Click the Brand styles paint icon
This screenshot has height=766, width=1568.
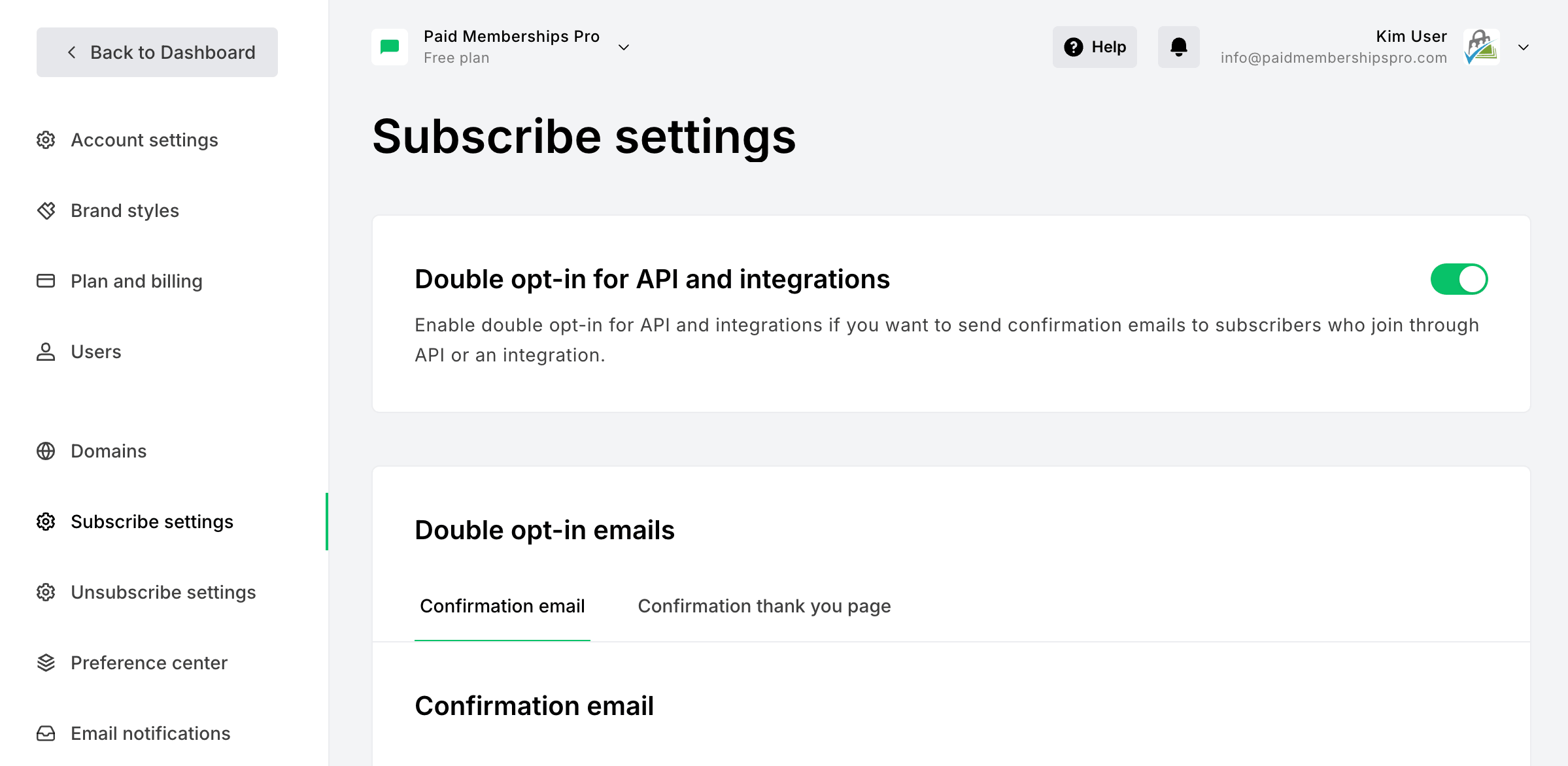(46, 210)
